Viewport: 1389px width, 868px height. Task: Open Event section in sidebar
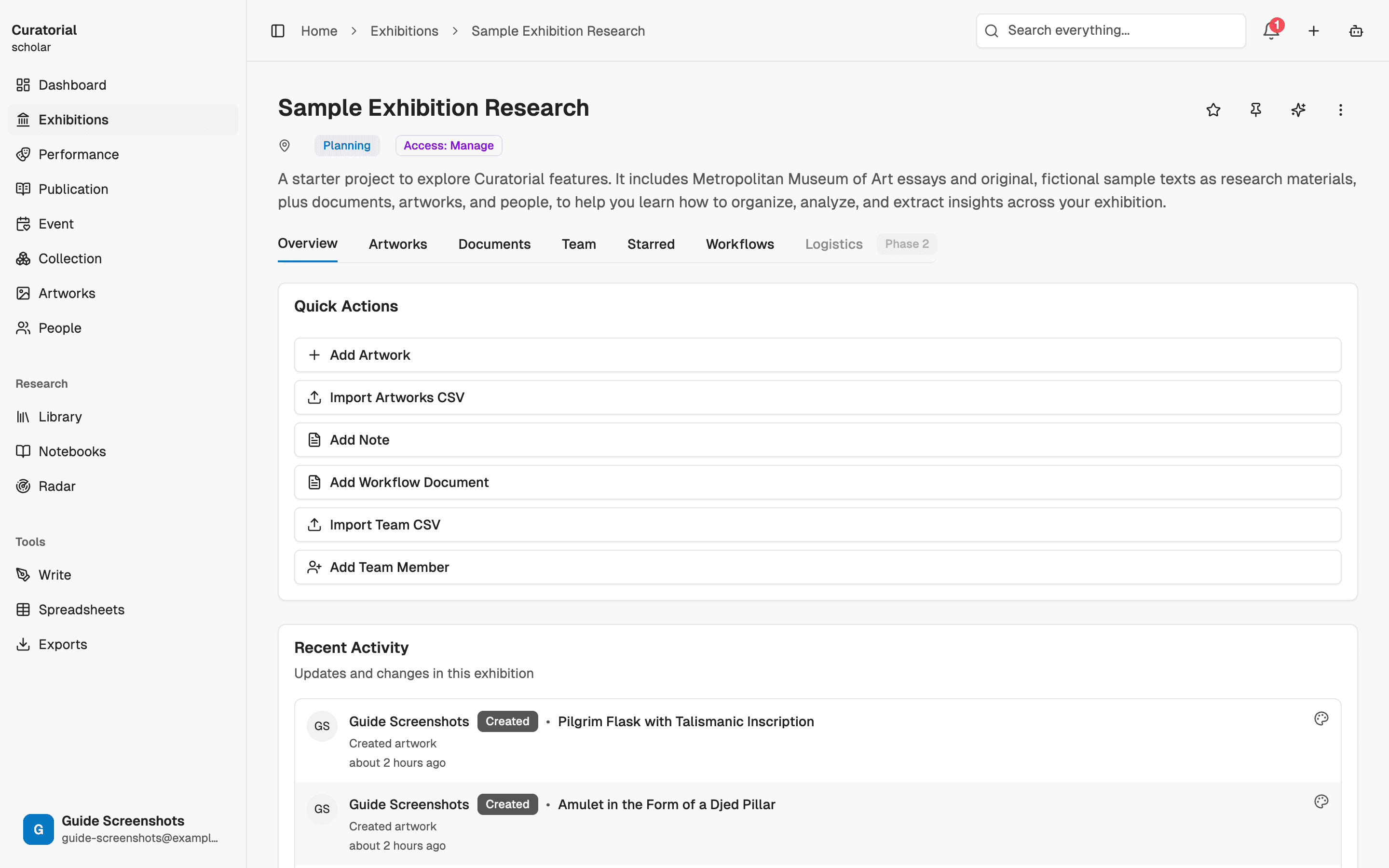[x=123, y=224]
